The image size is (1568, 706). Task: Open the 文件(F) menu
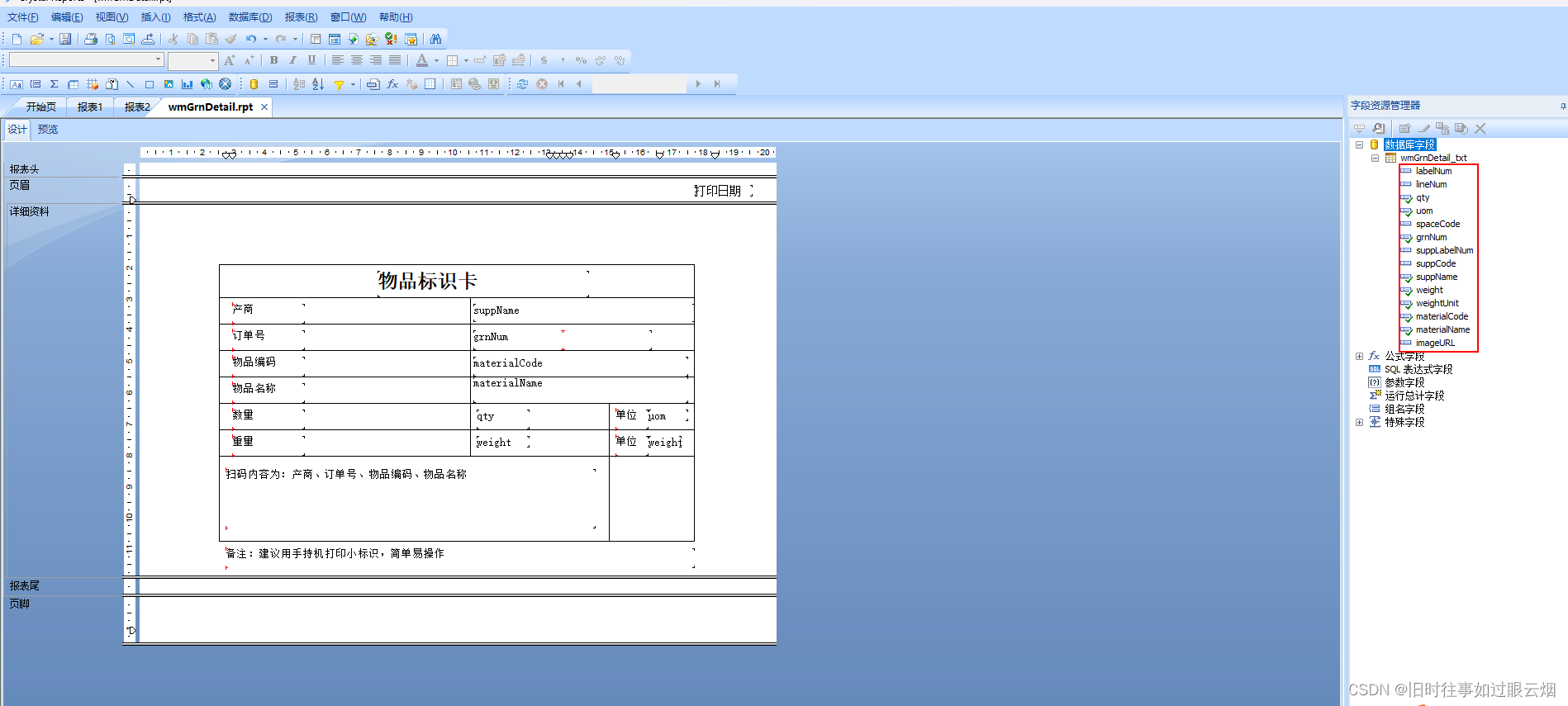coord(23,17)
